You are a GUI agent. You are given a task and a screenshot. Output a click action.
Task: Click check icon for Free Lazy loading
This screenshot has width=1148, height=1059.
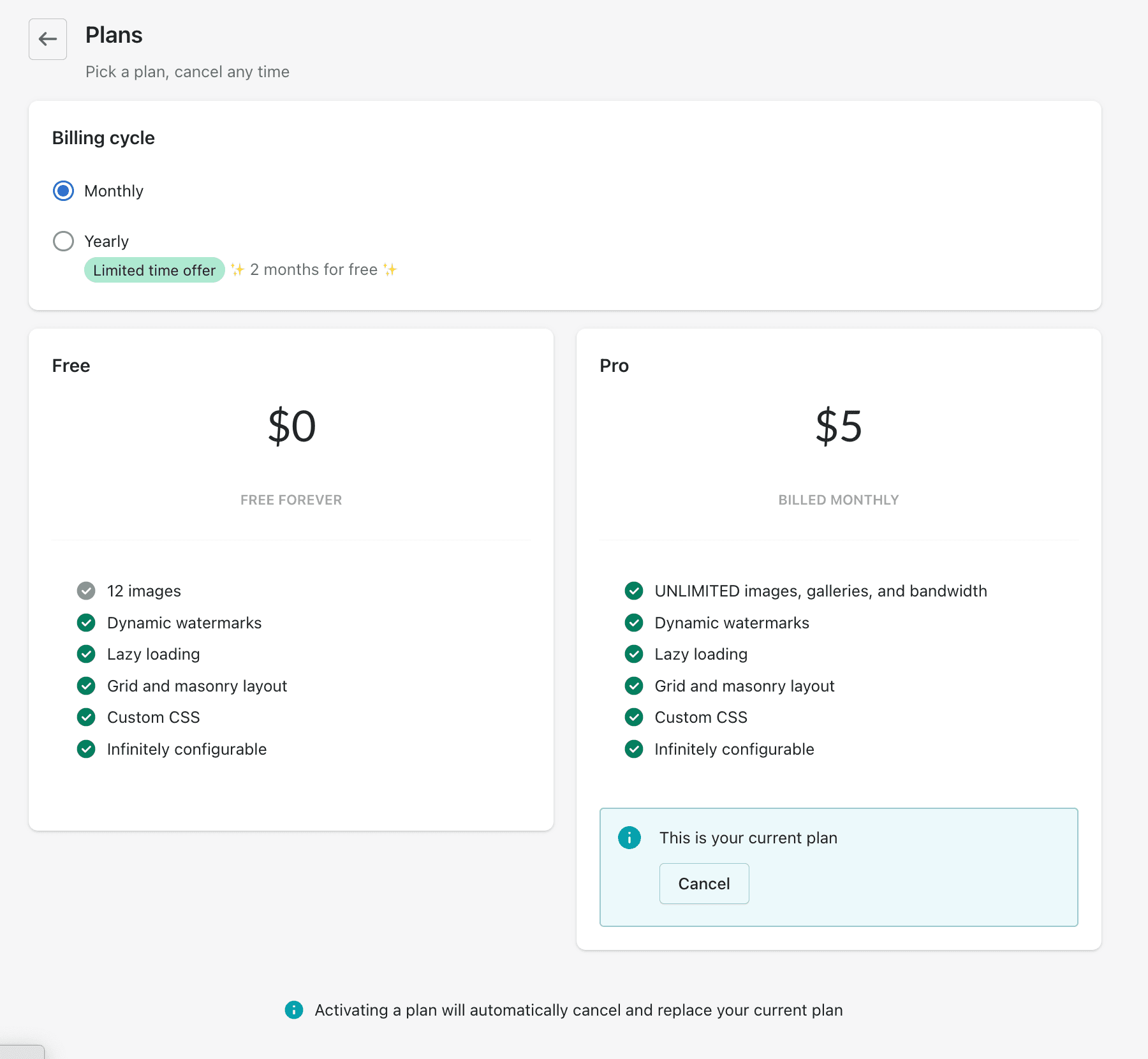pyautogui.click(x=86, y=654)
